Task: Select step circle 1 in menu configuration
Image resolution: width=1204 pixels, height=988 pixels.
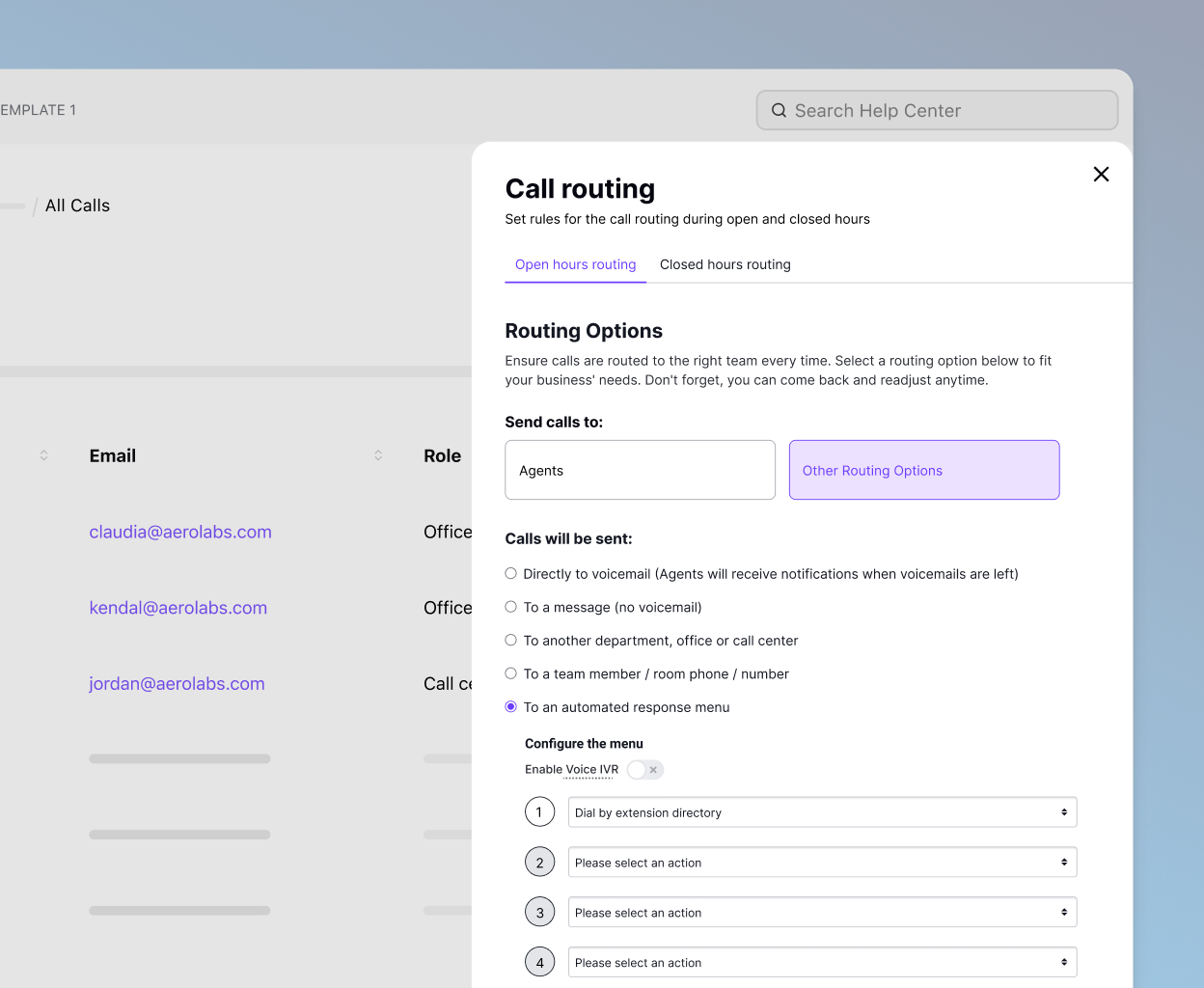Action: tap(539, 811)
